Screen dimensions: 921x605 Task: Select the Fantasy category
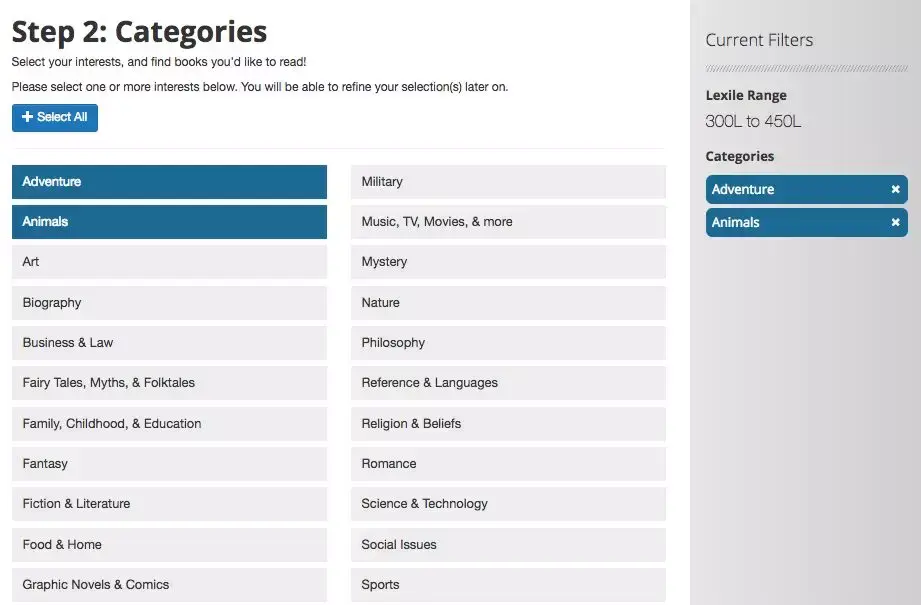(x=169, y=464)
